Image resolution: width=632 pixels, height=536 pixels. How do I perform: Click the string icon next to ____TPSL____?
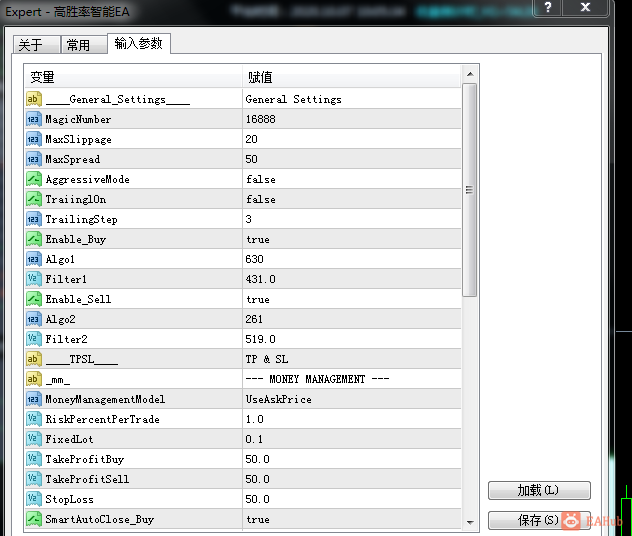tap(34, 359)
